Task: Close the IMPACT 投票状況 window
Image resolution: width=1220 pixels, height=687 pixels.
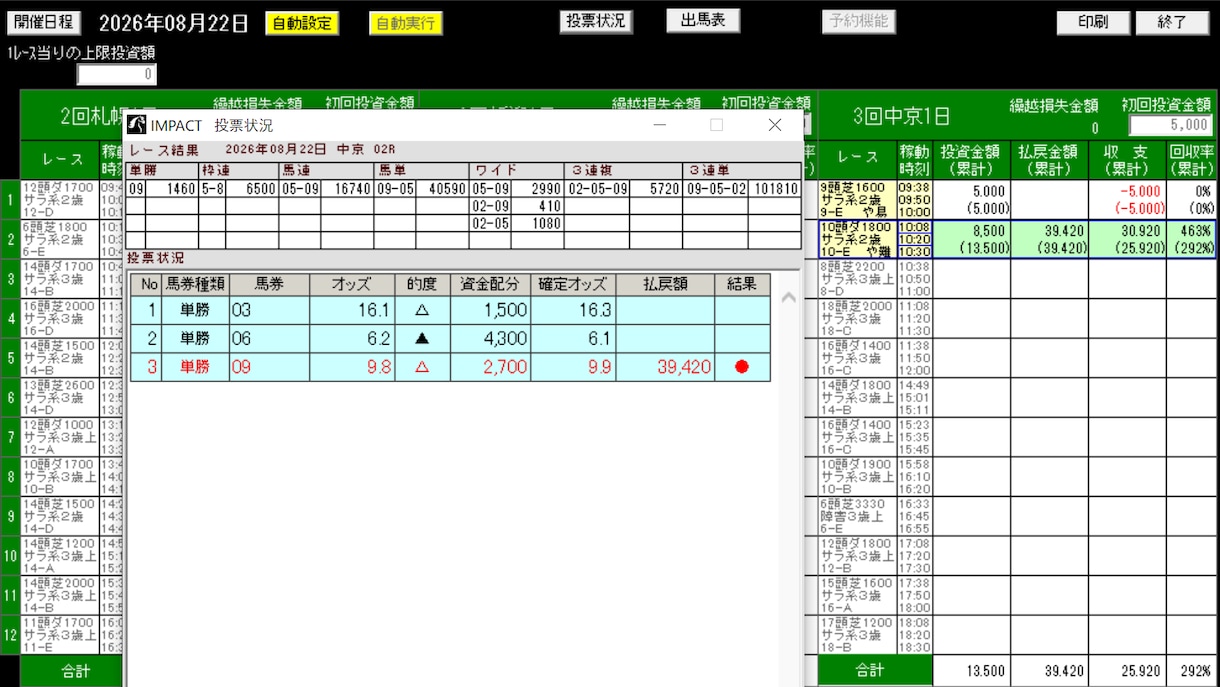Action: click(775, 125)
